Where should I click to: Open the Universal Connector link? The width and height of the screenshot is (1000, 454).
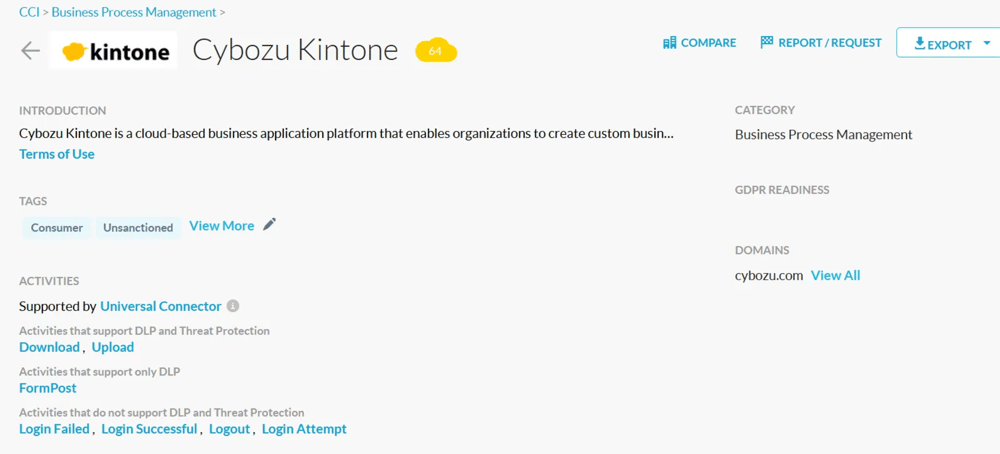tap(161, 306)
